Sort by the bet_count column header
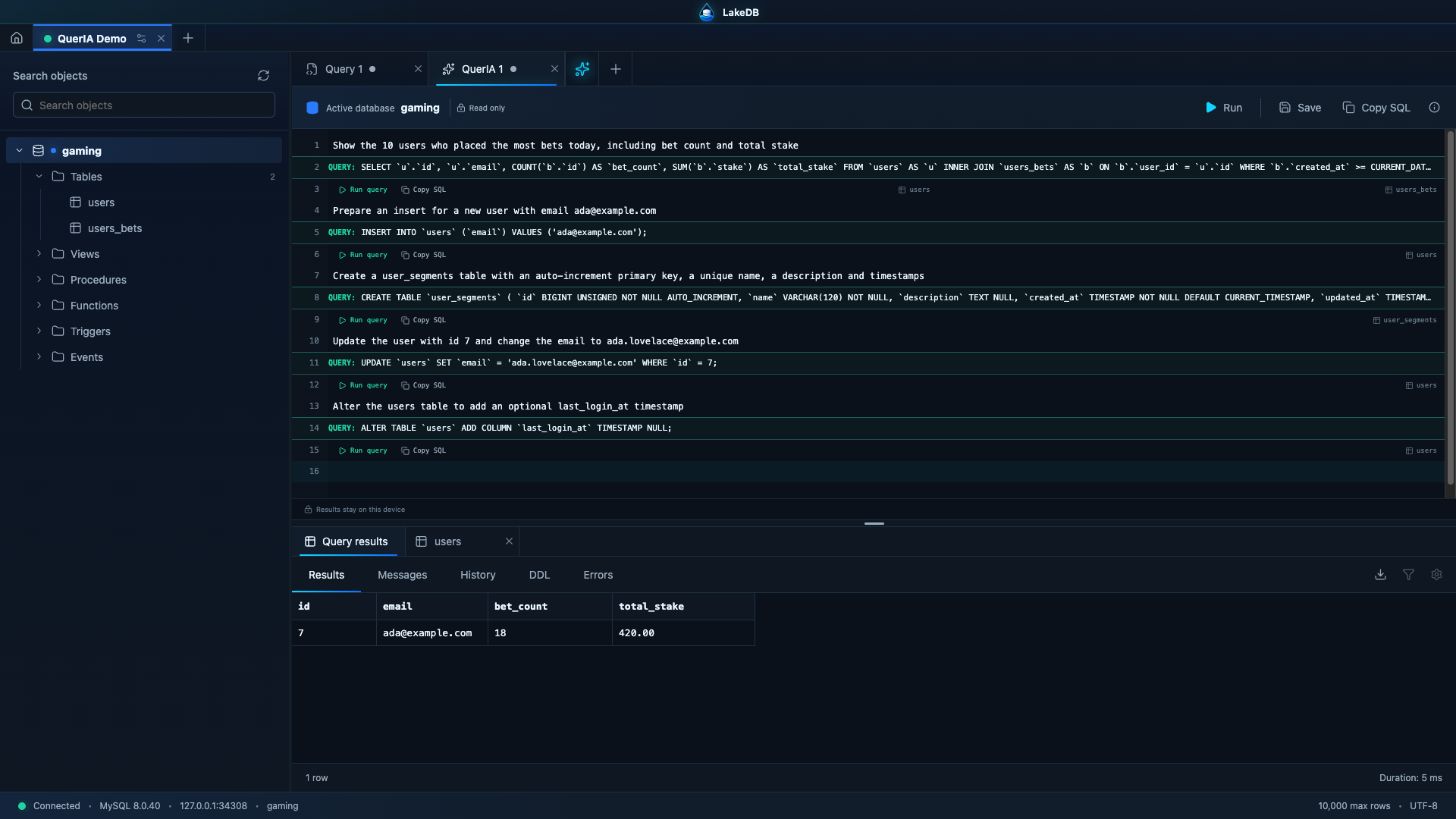 point(550,607)
